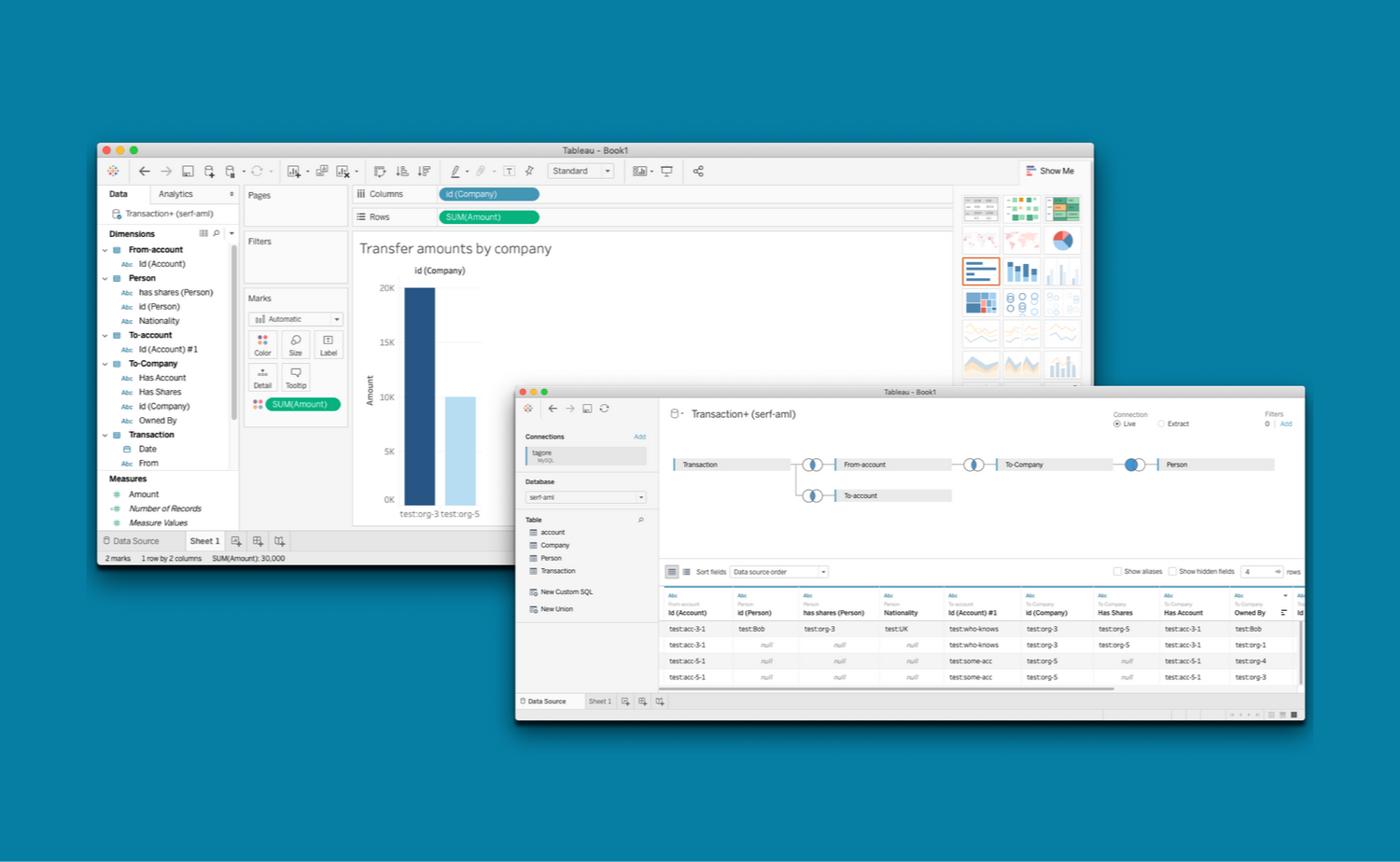Open the Size marks card
This screenshot has height=862, width=1400.
[x=296, y=345]
